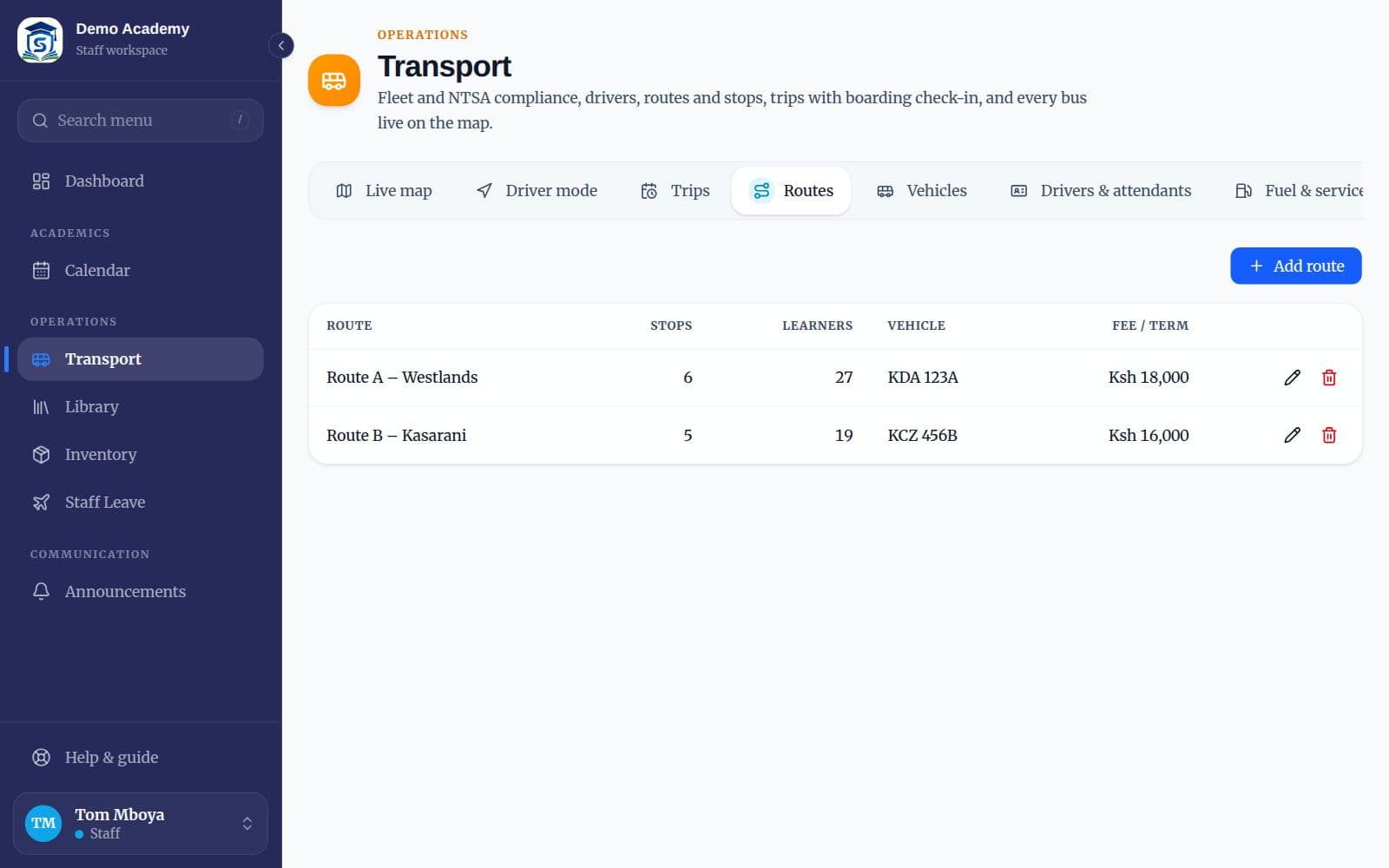
Task: Delete Route B – Kasarani with trash icon
Action: pos(1328,435)
